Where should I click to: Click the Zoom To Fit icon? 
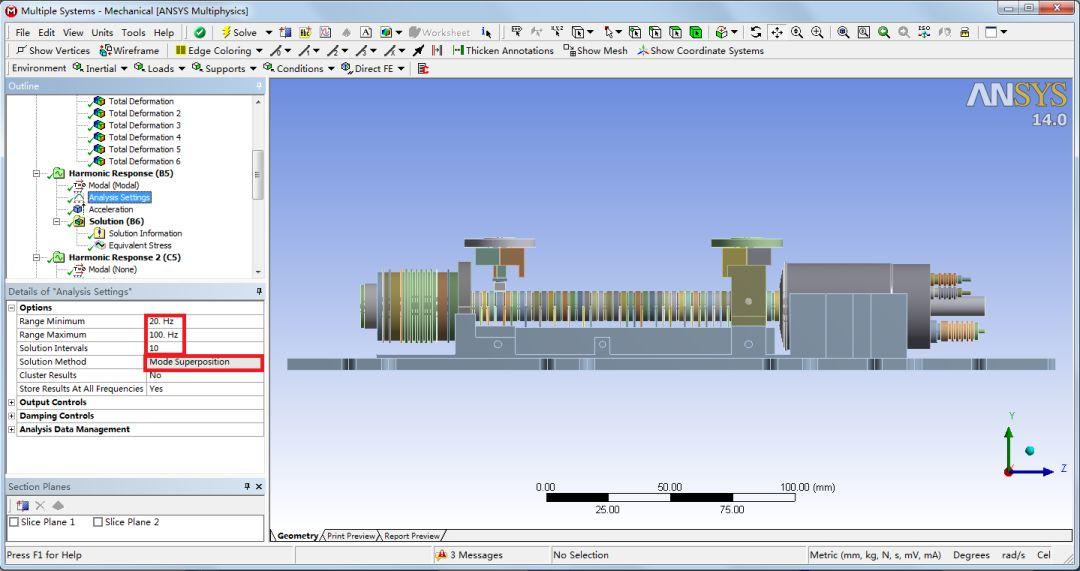(843, 32)
